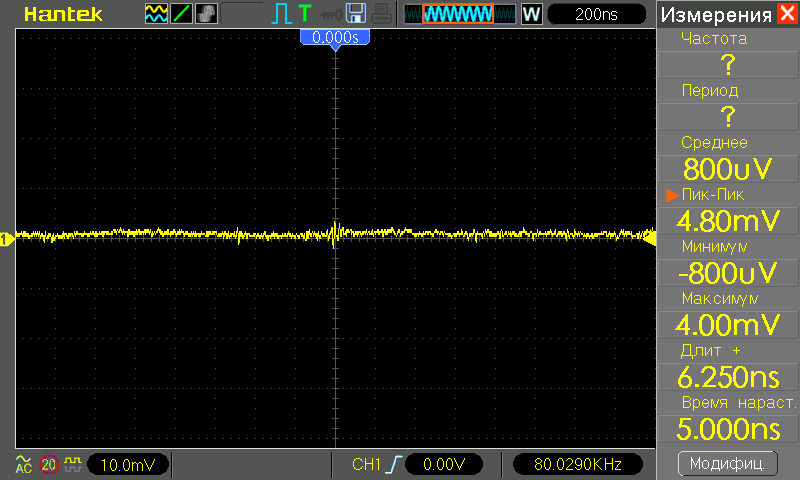The width and height of the screenshot is (800, 480).
Task: Click the 0.000s horizontal trigger position marker
Action: (x=335, y=37)
